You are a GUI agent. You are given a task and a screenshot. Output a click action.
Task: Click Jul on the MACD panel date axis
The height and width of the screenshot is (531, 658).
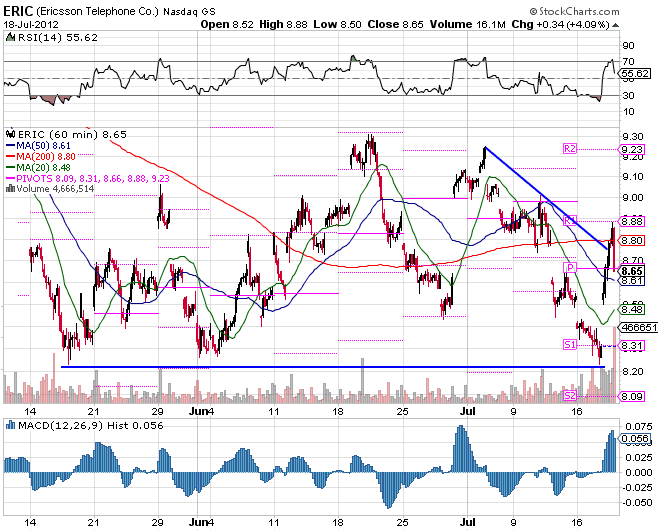coord(467,523)
